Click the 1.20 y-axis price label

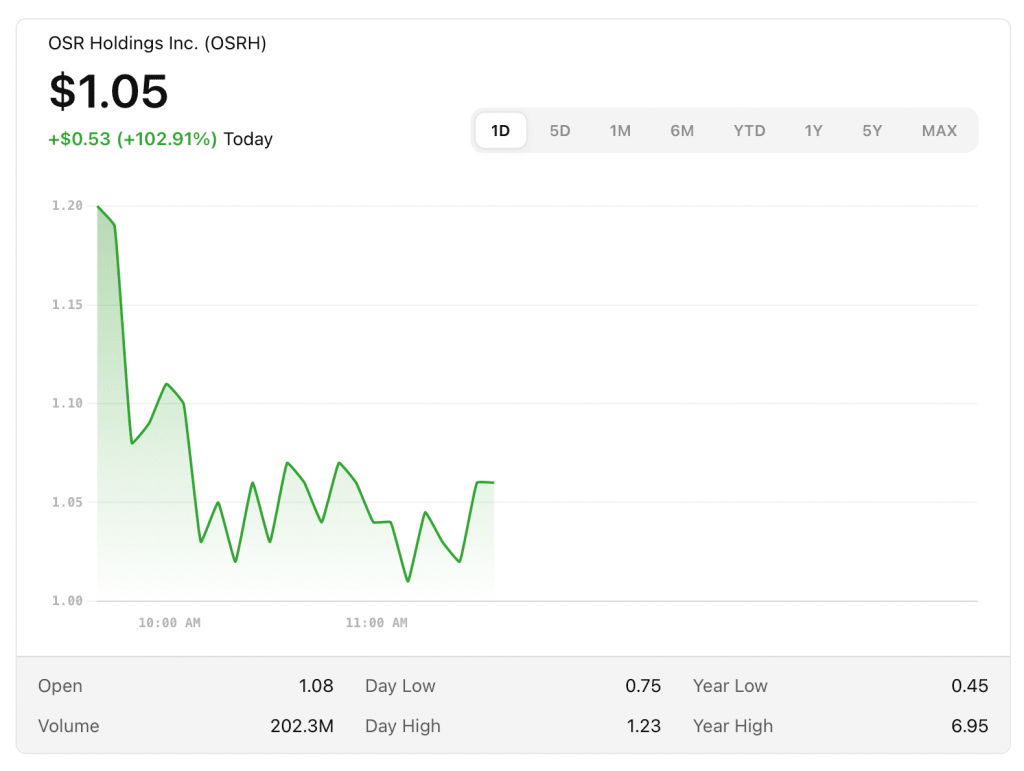(x=67, y=205)
